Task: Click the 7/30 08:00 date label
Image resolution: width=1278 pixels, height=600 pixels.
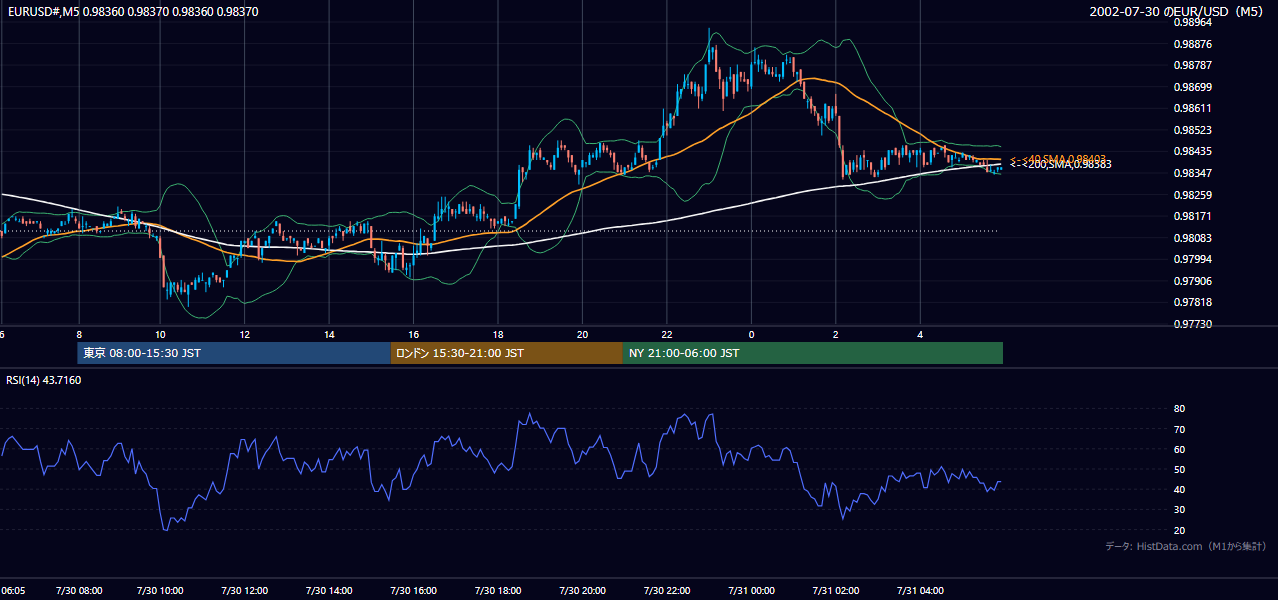Action: click(x=77, y=591)
